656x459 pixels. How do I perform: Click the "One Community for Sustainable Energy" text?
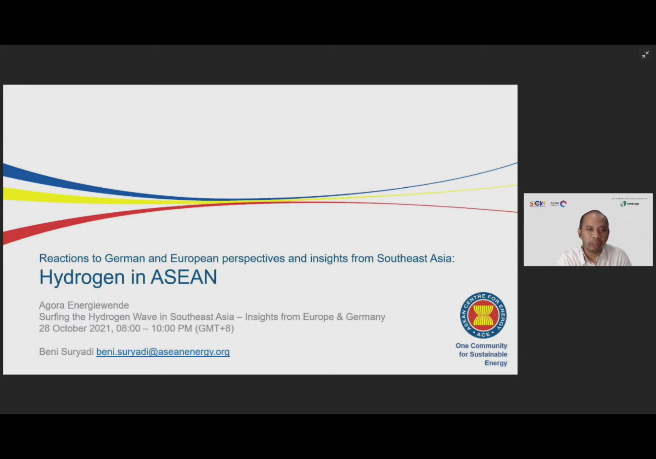coord(482,354)
